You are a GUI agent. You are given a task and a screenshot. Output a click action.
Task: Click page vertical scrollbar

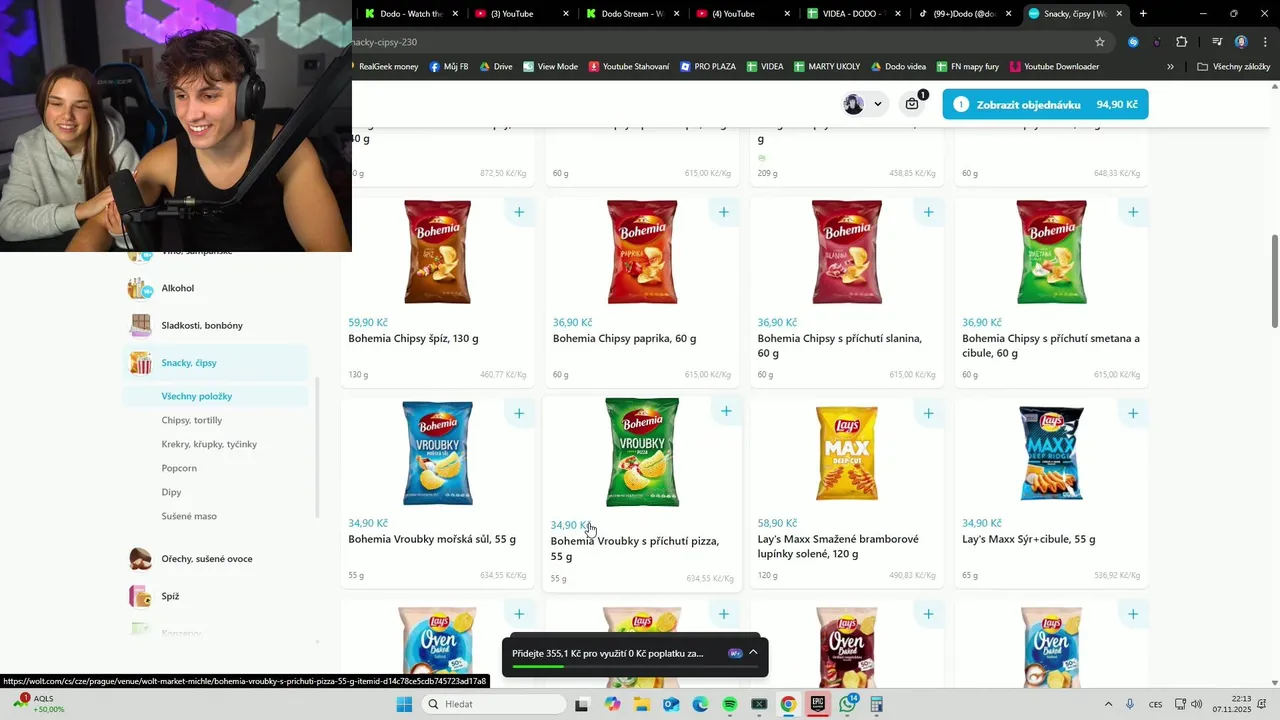pos(1274,280)
